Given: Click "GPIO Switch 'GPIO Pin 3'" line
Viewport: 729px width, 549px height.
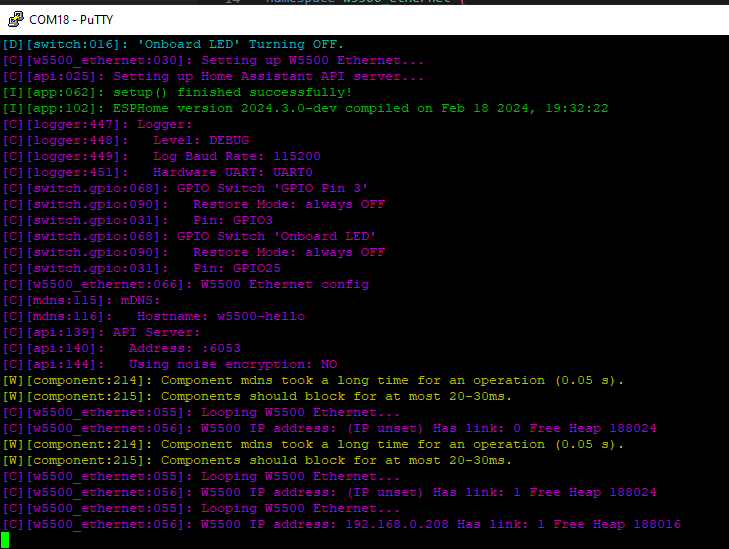Looking at the screenshot, I should (x=186, y=189).
